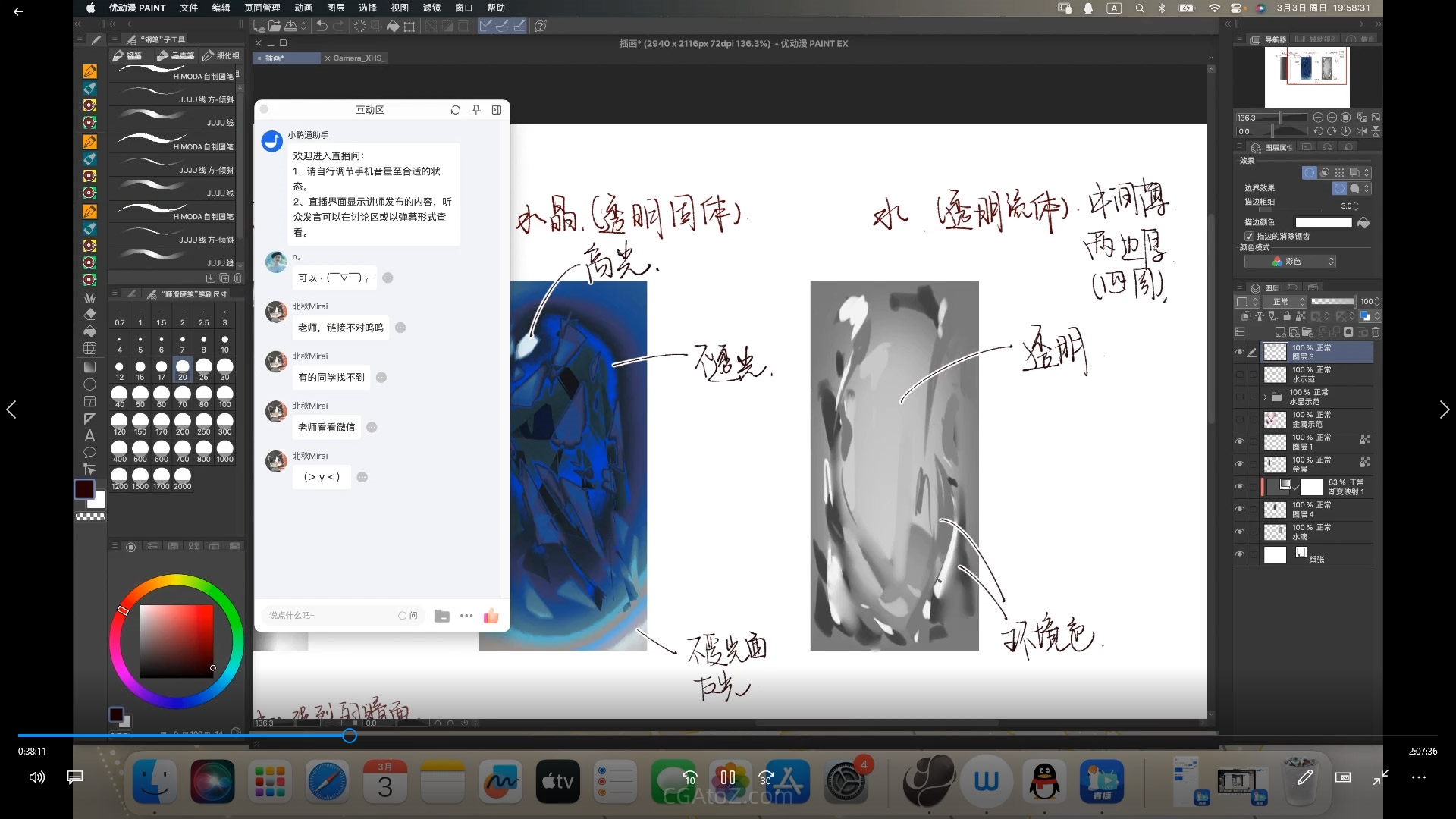Click the undo arrow in command bar
Screen dimensions: 1456x819
coord(322,26)
